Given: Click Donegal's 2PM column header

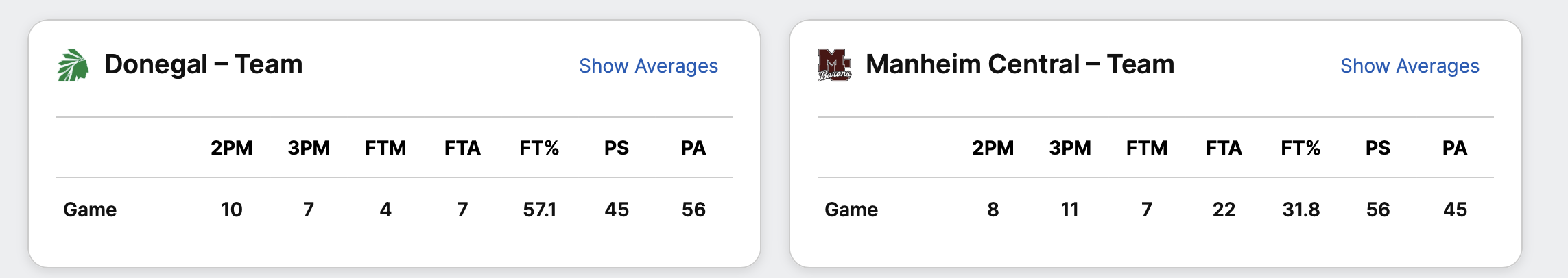Looking at the screenshot, I should coord(232,148).
